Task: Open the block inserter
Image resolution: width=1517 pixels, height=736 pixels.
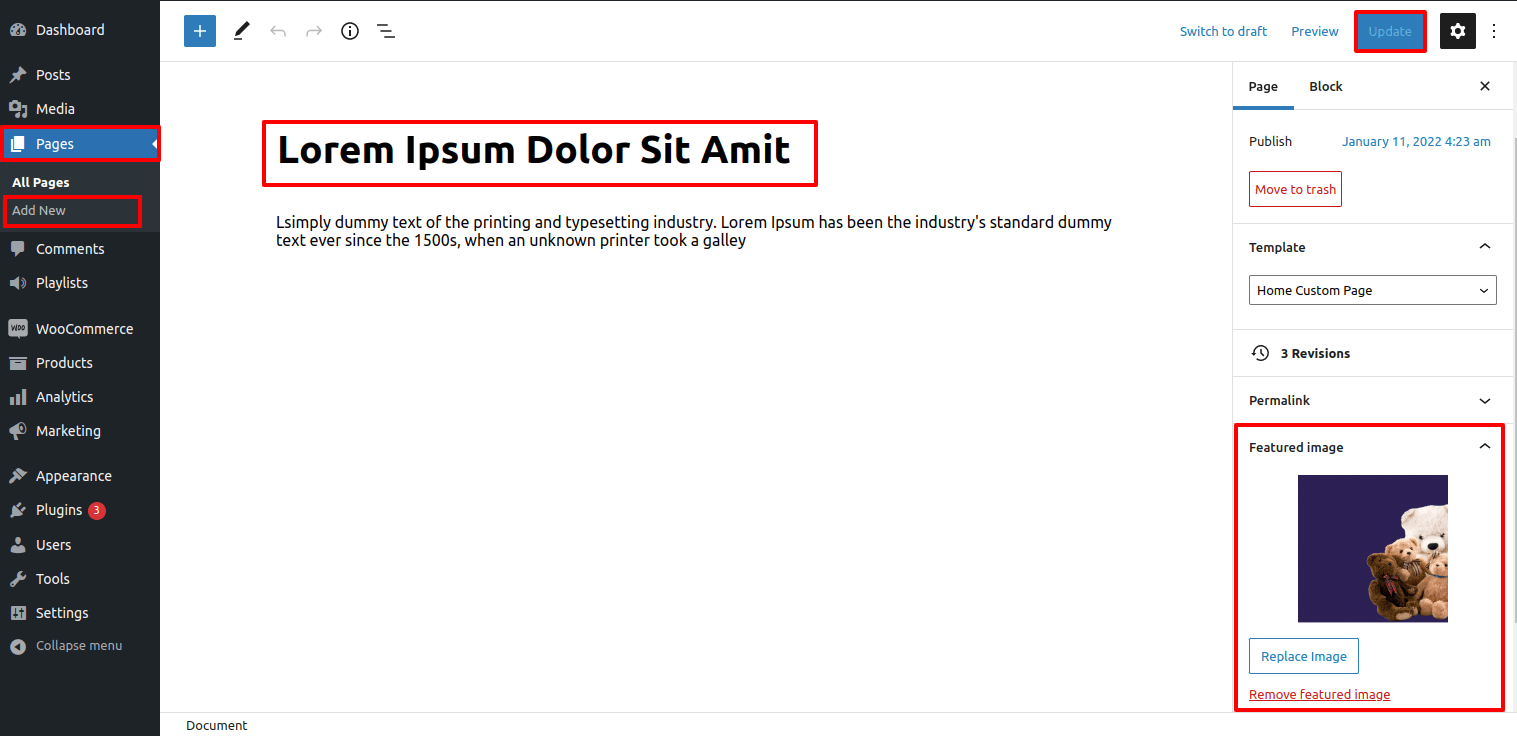Action: (x=199, y=31)
